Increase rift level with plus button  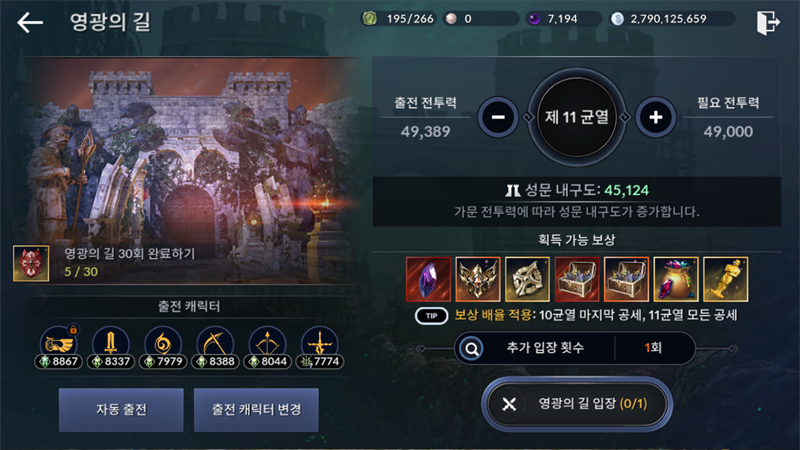[x=656, y=117]
